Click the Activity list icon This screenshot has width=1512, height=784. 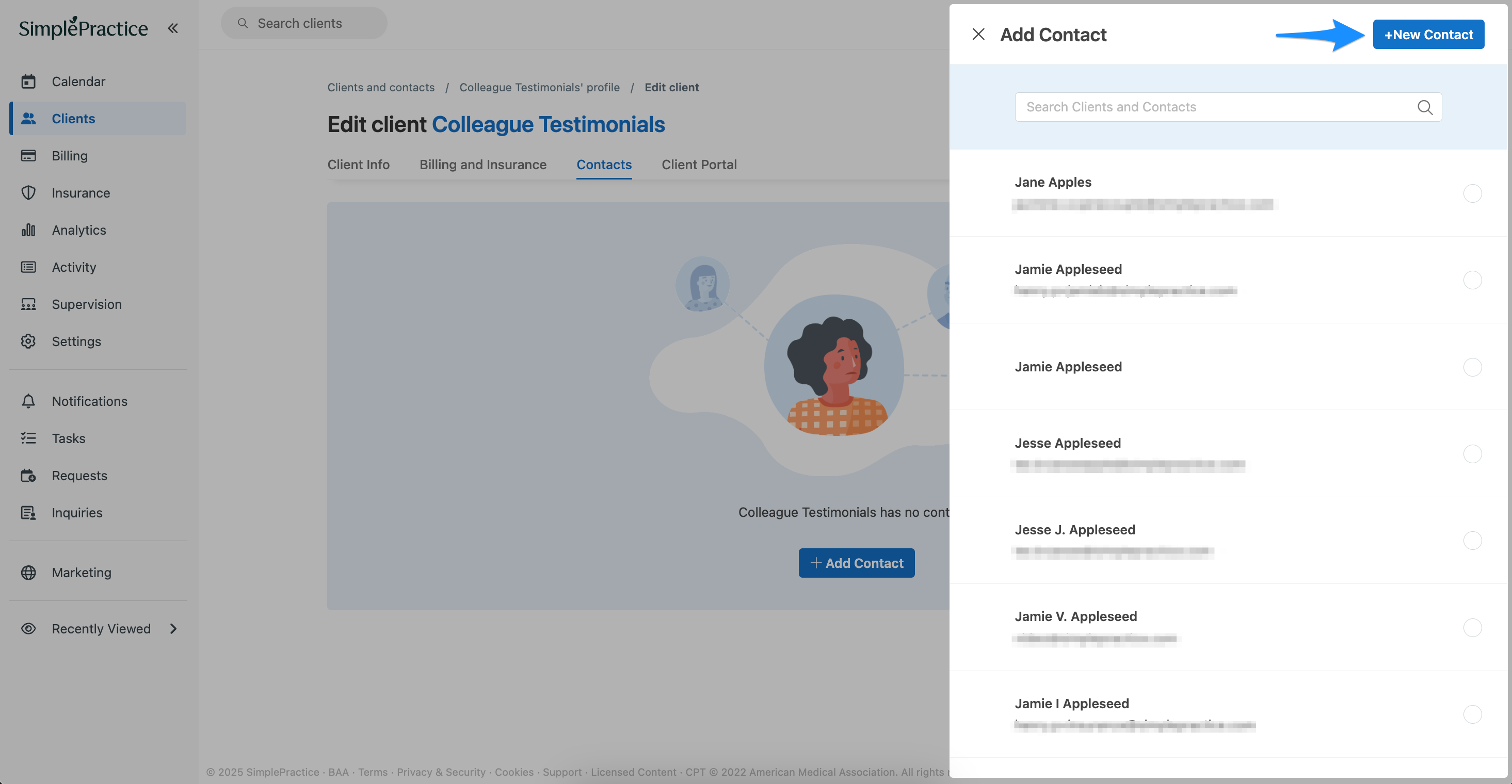click(28, 267)
